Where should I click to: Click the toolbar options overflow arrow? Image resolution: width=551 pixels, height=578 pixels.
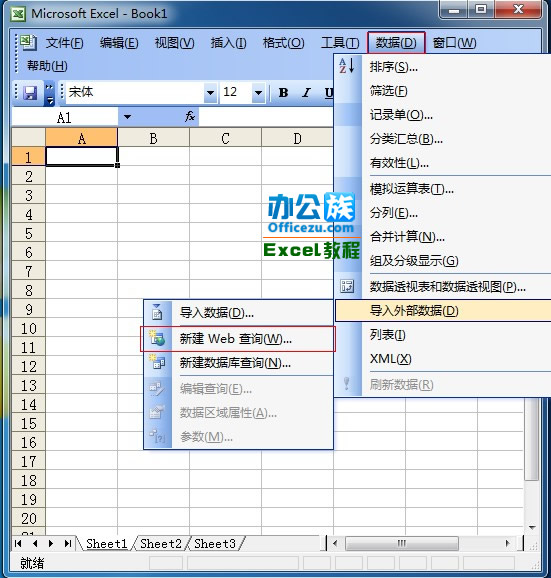click(49, 94)
